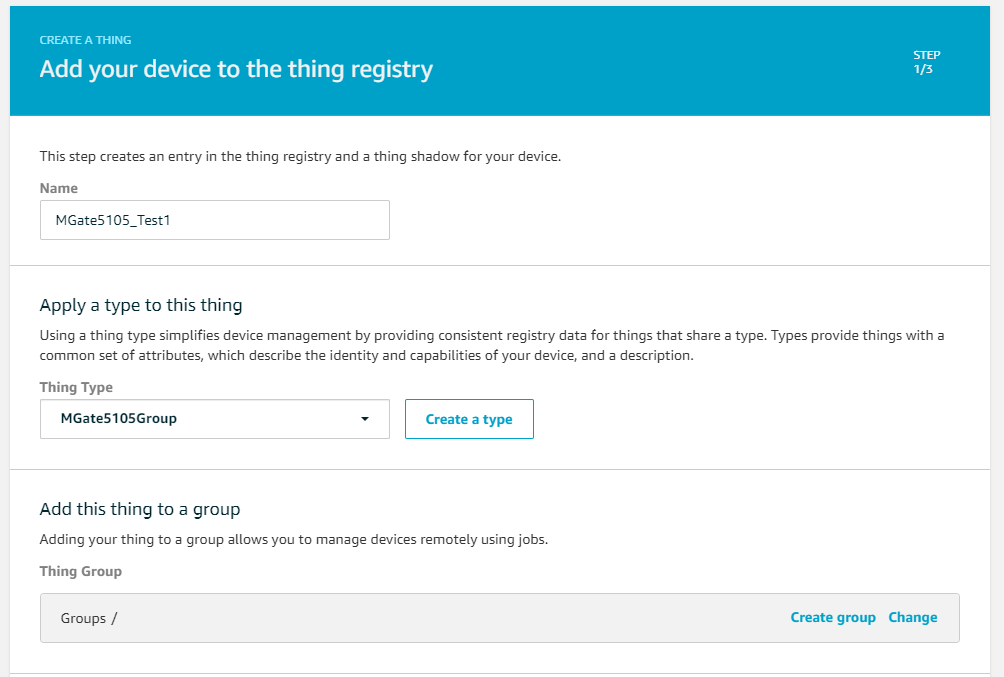Click the thing type explanation paragraph
1004x677 pixels.
tap(492, 345)
